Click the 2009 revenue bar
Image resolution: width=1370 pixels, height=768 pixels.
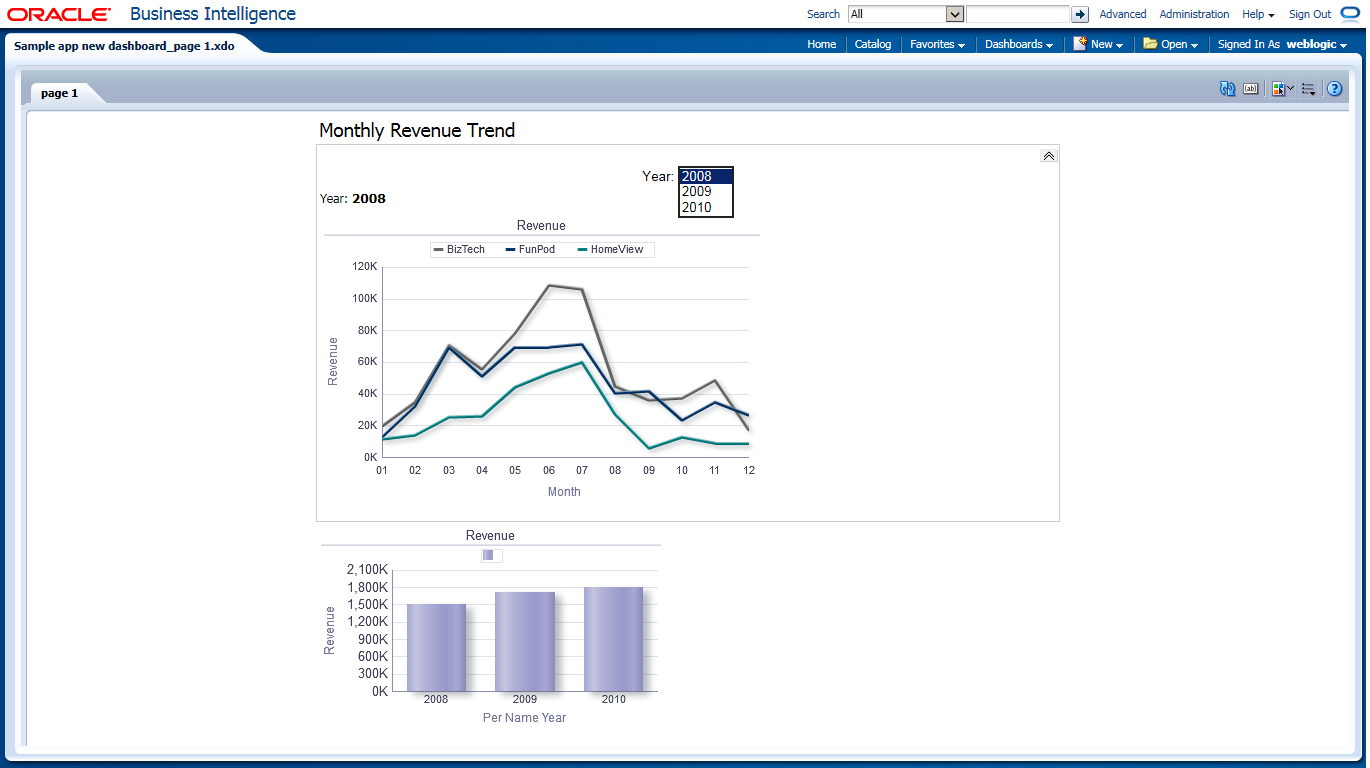pos(525,641)
